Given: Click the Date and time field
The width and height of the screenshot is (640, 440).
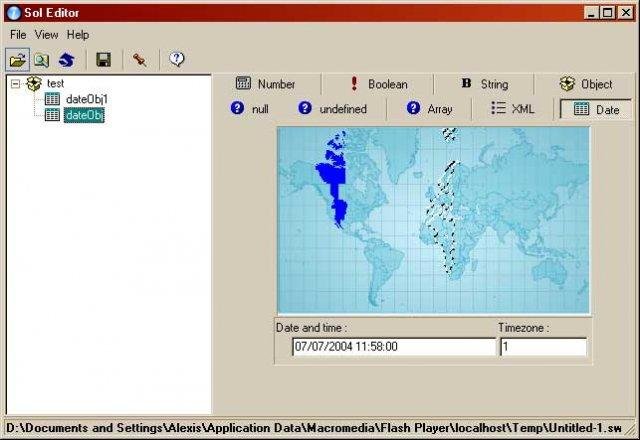Looking at the screenshot, I should [x=394, y=347].
